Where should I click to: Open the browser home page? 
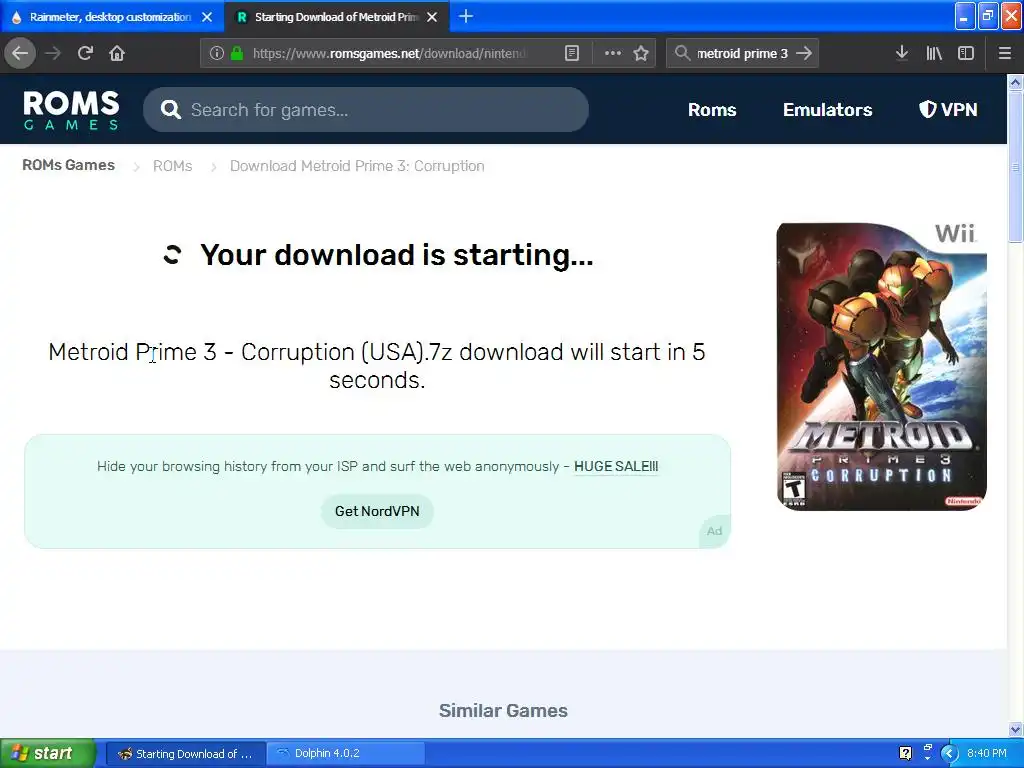[117, 54]
